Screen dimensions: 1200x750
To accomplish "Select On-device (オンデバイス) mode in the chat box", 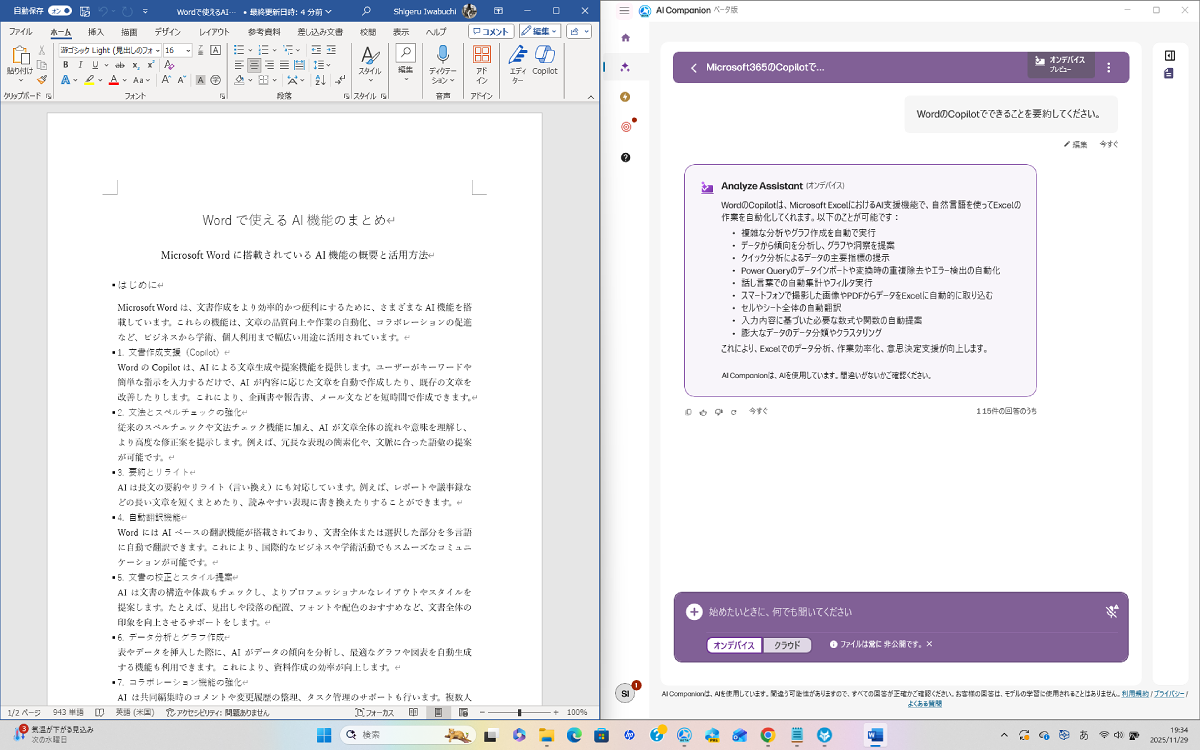I will (x=733, y=645).
